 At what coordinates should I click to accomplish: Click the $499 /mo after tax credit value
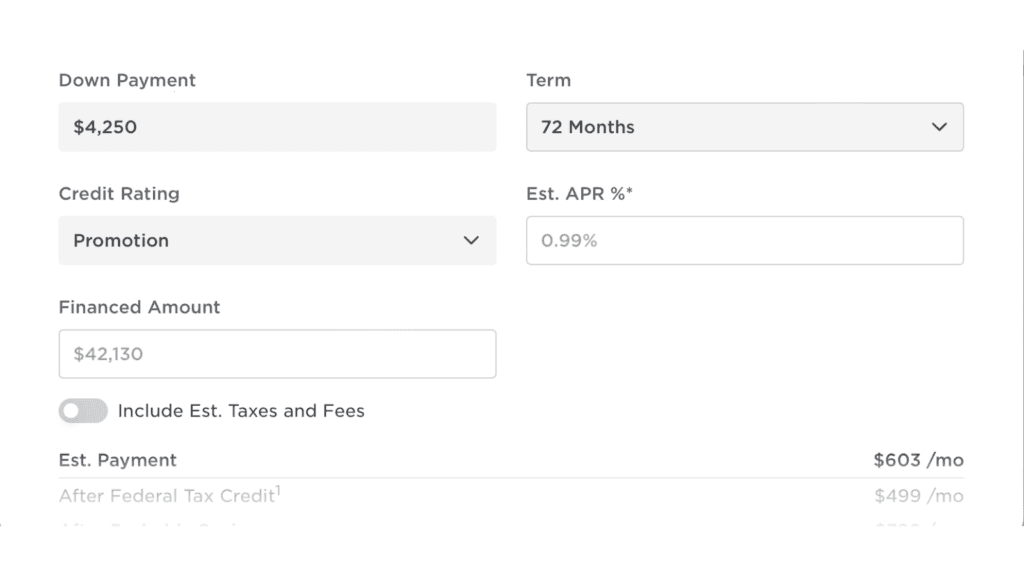[x=918, y=496]
